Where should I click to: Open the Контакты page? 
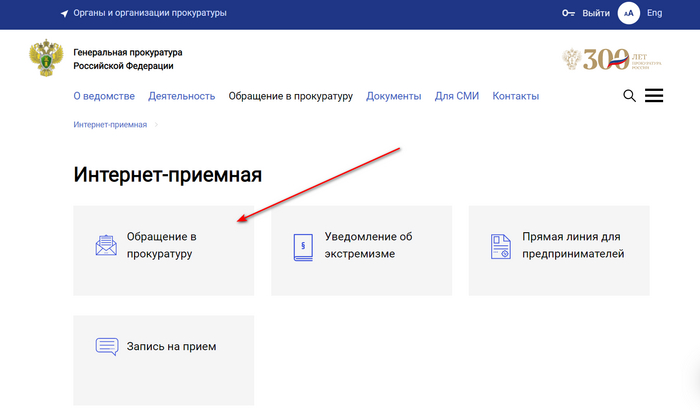coord(516,96)
